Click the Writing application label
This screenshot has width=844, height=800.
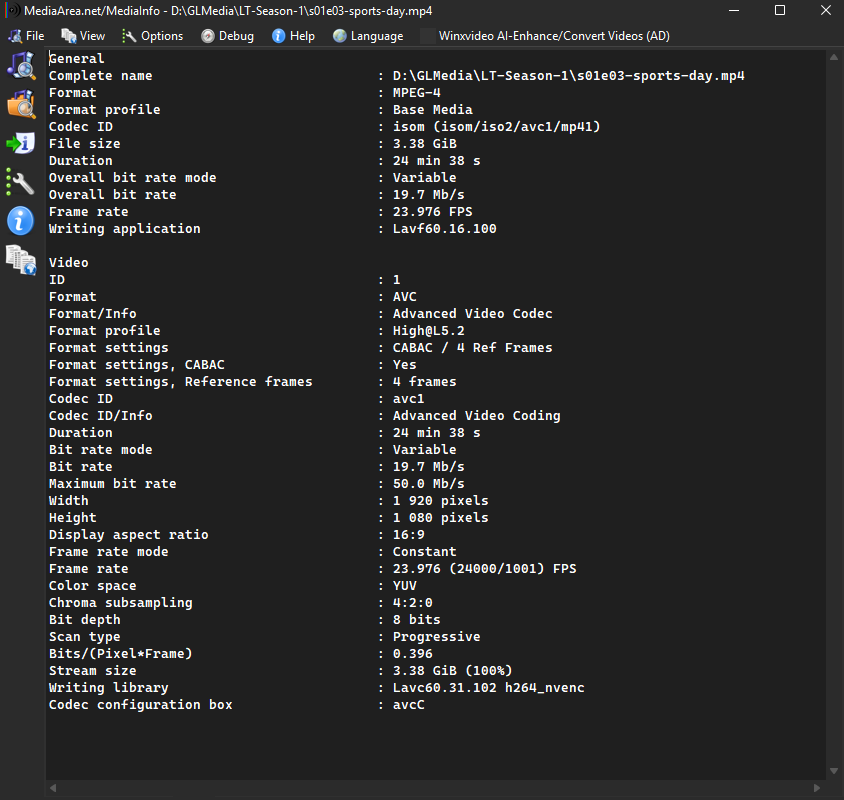pos(124,229)
